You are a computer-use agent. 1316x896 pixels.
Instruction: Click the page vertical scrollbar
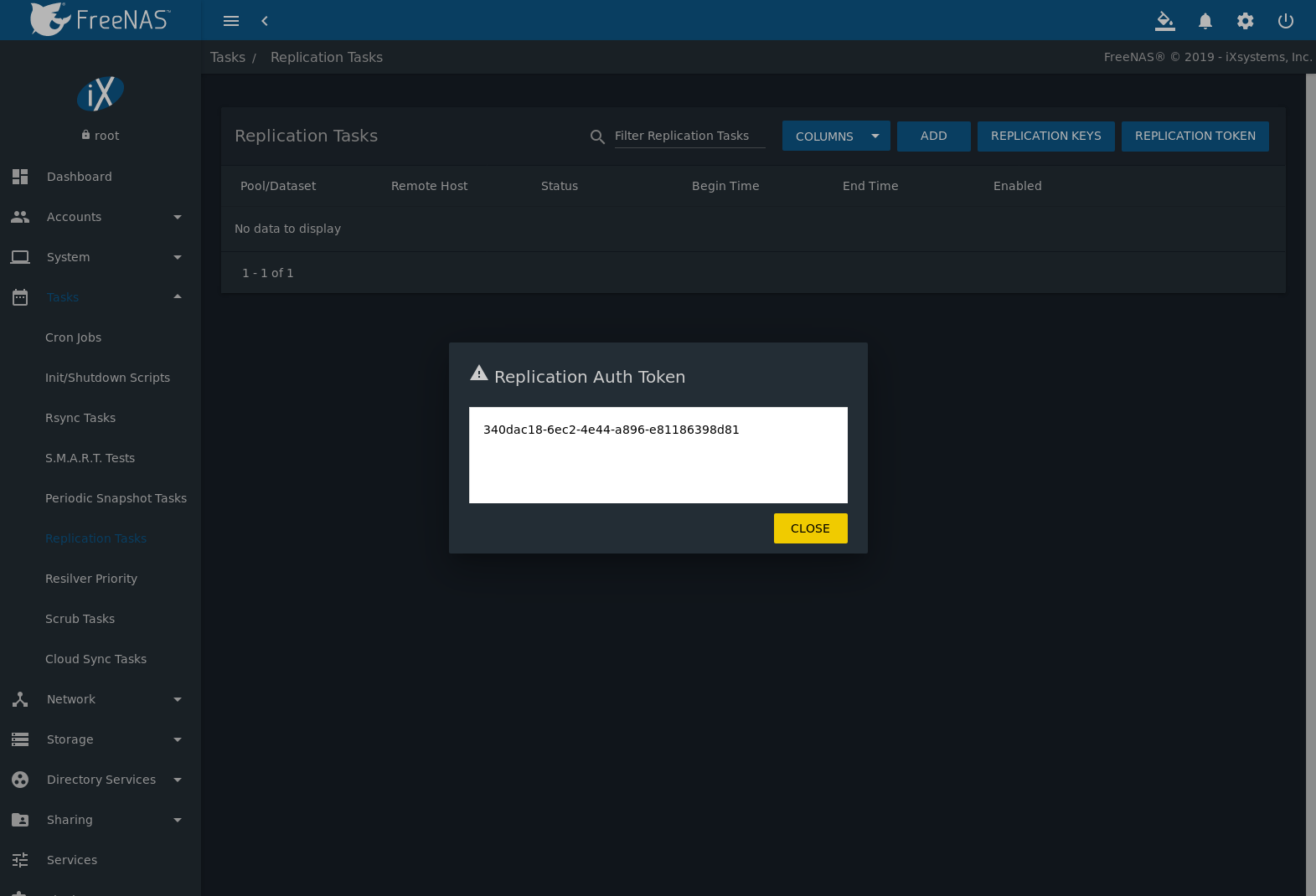[x=1311, y=485]
